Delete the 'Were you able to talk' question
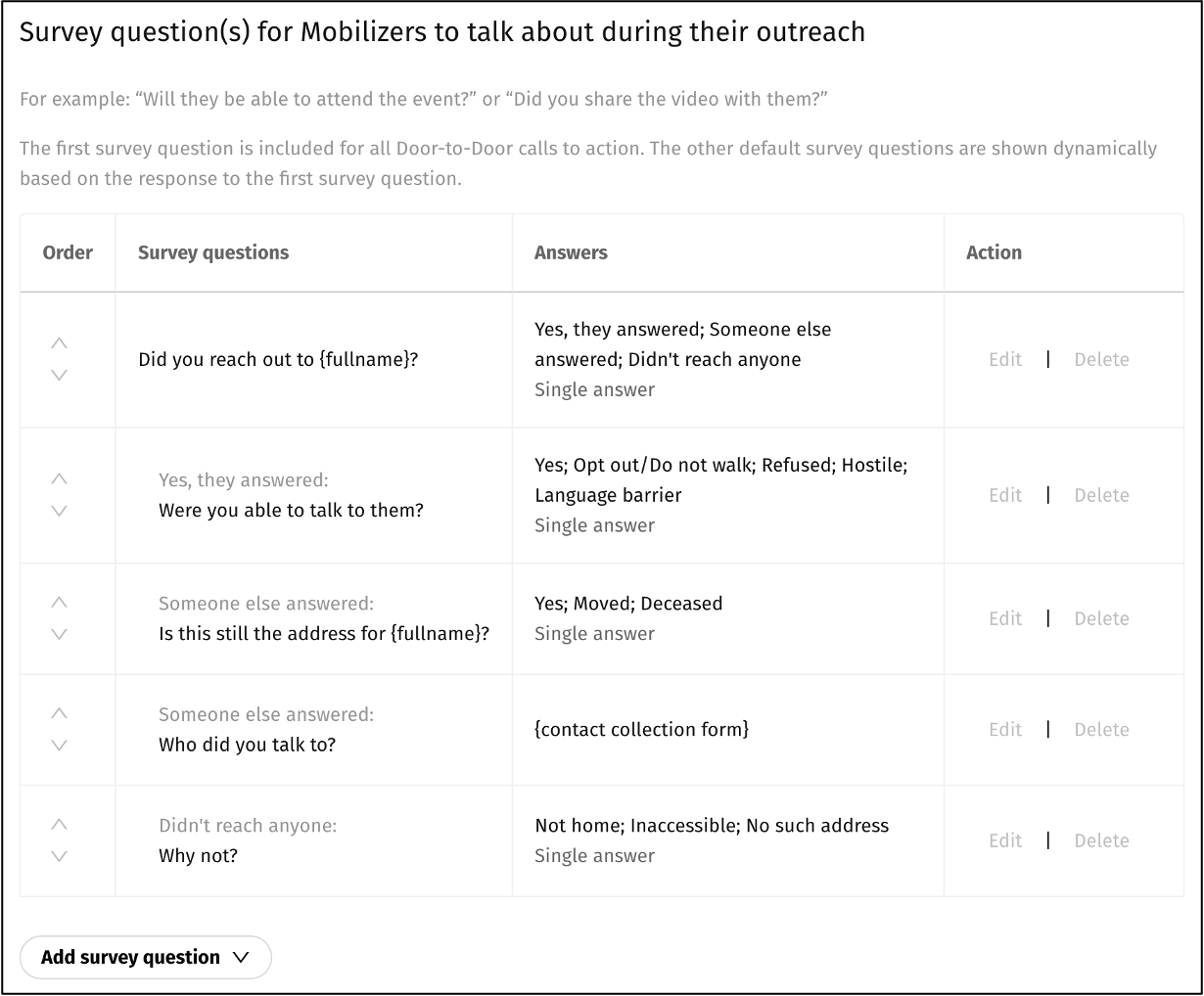1204x996 pixels. (x=1101, y=495)
